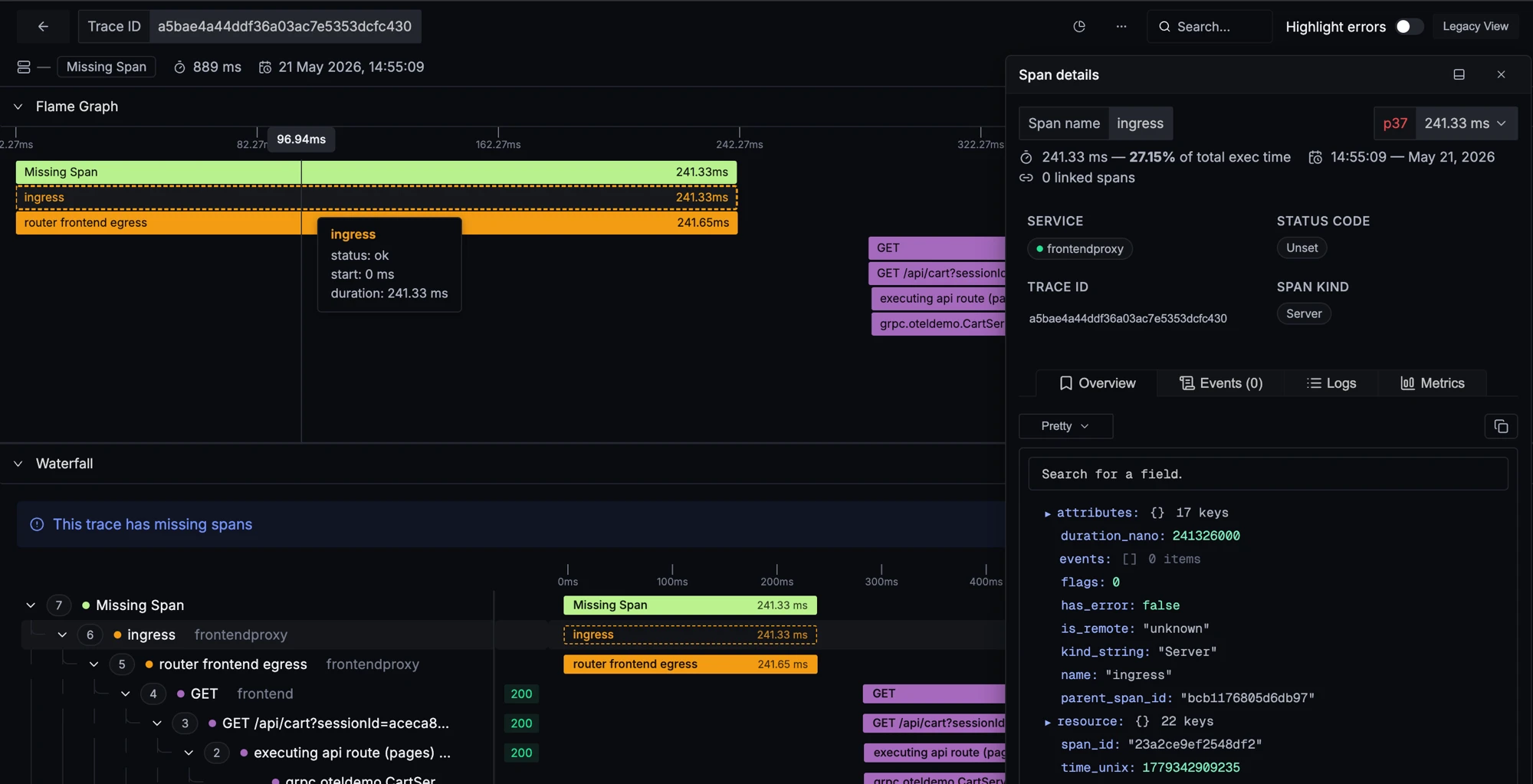The image size is (1533, 784).
Task: Select the ingress waterfall timeline bar
Action: coord(690,635)
